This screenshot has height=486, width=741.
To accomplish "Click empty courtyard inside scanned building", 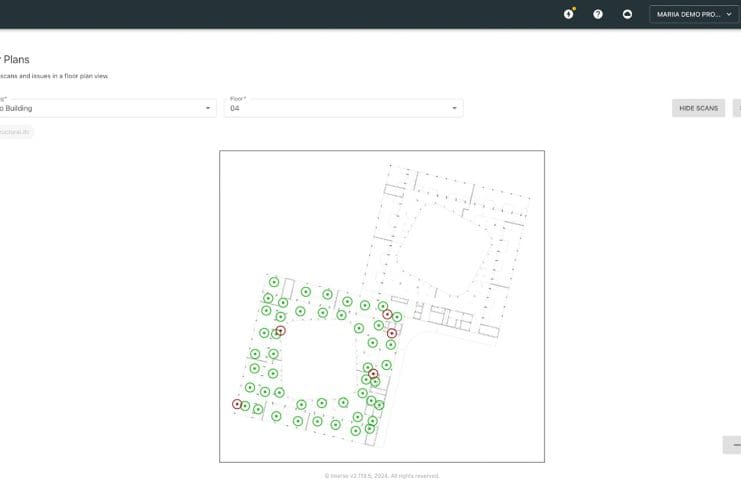I will tap(320, 360).
